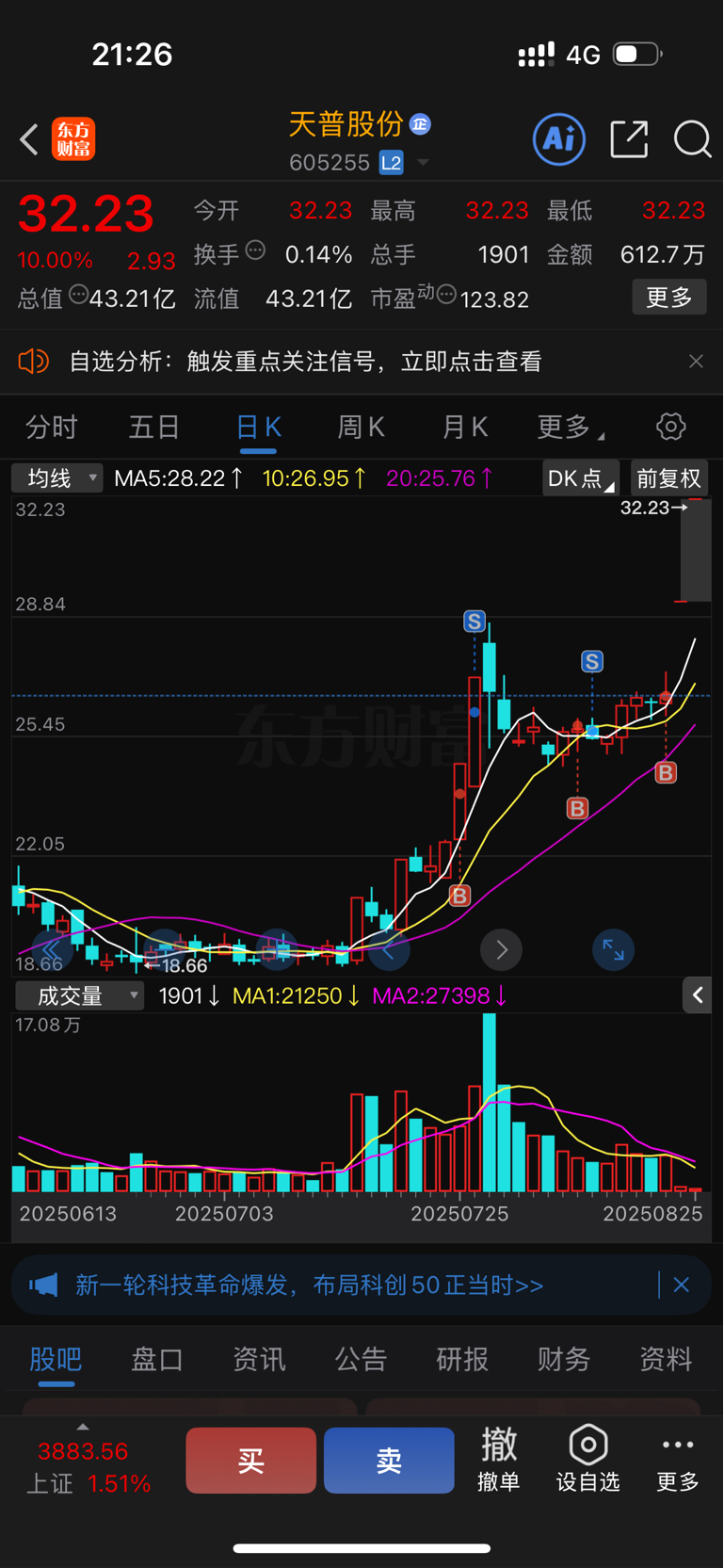The image size is (724, 1568).
Task: Switch to 五日 chart tab
Action: point(154,428)
